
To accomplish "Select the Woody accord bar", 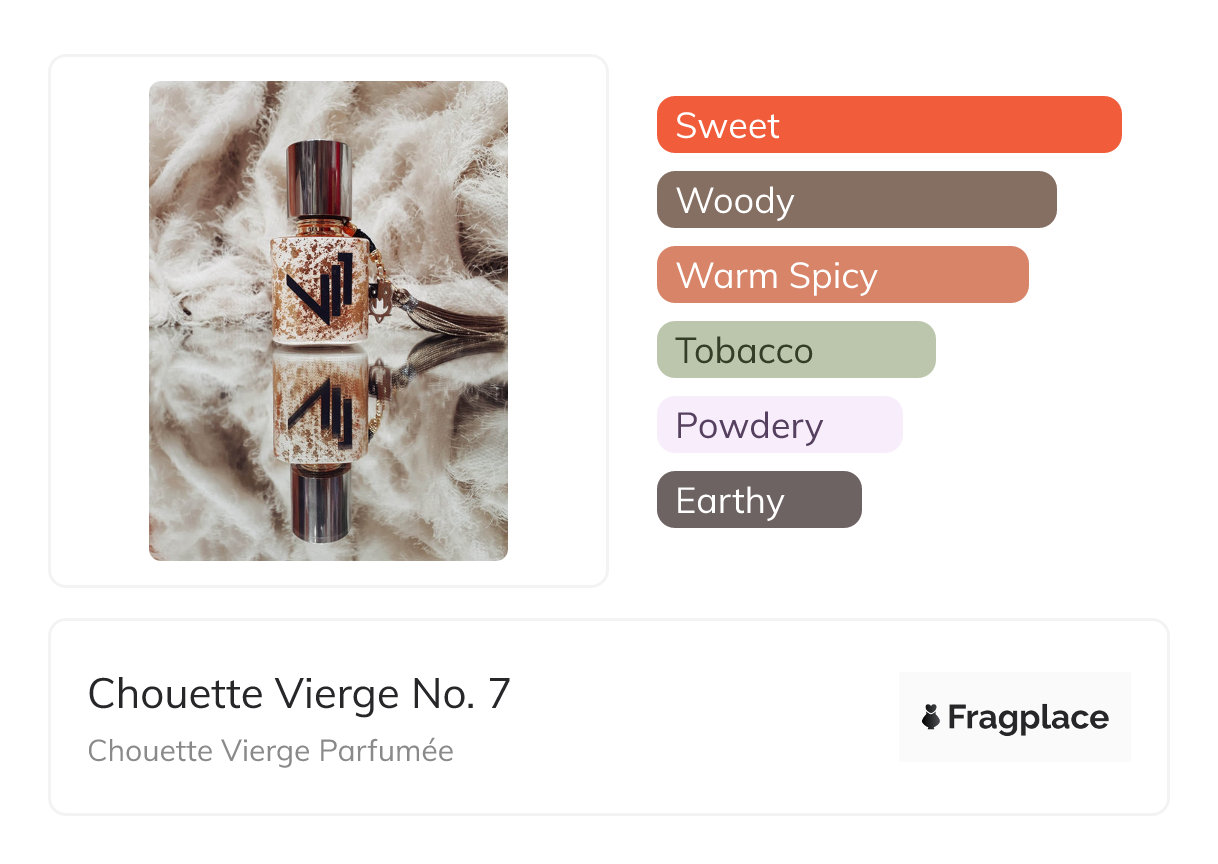I will tap(856, 200).
